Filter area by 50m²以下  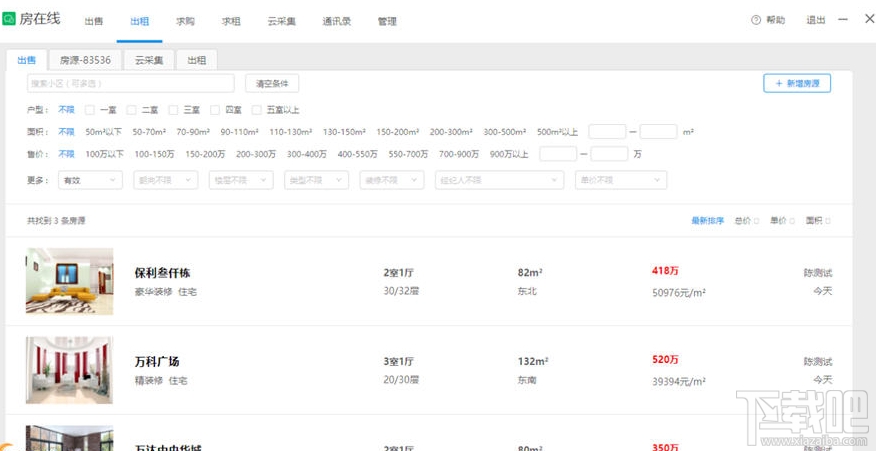coord(103,132)
